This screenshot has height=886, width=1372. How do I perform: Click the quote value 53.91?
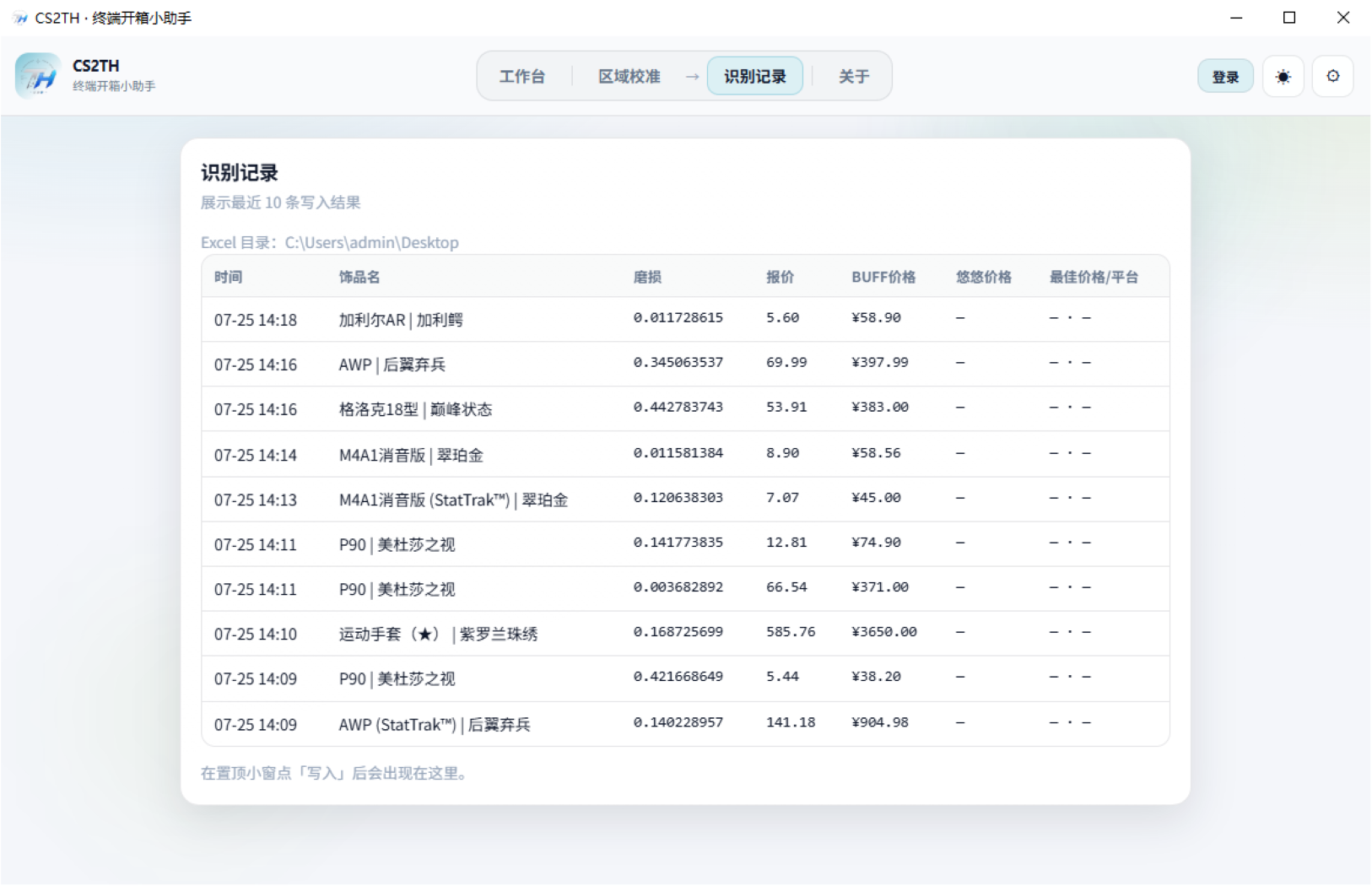coord(786,408)
